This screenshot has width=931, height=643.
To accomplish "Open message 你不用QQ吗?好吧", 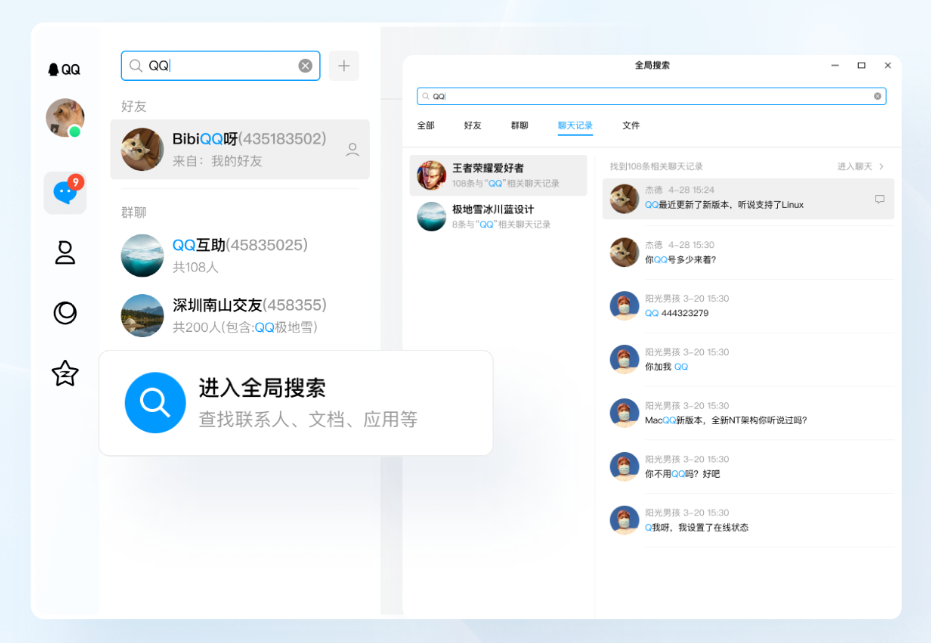I will tap(748, 467).
